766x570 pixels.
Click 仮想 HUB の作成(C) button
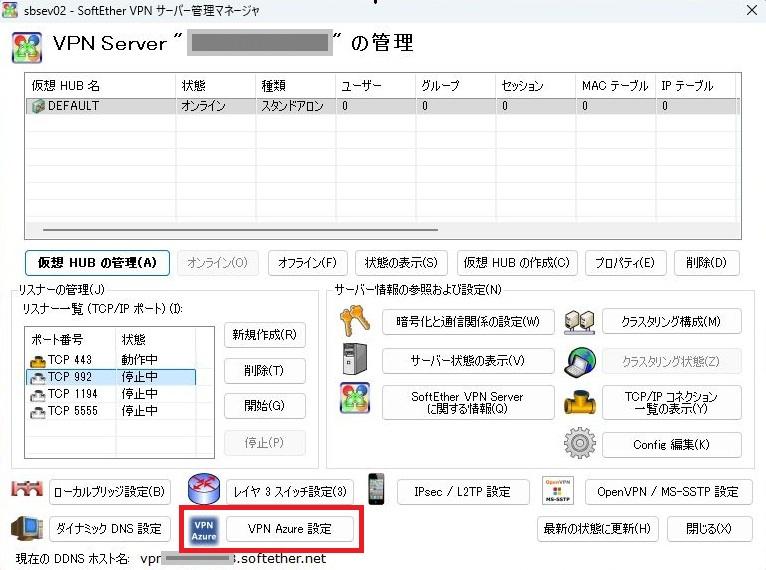coord(517,263)
